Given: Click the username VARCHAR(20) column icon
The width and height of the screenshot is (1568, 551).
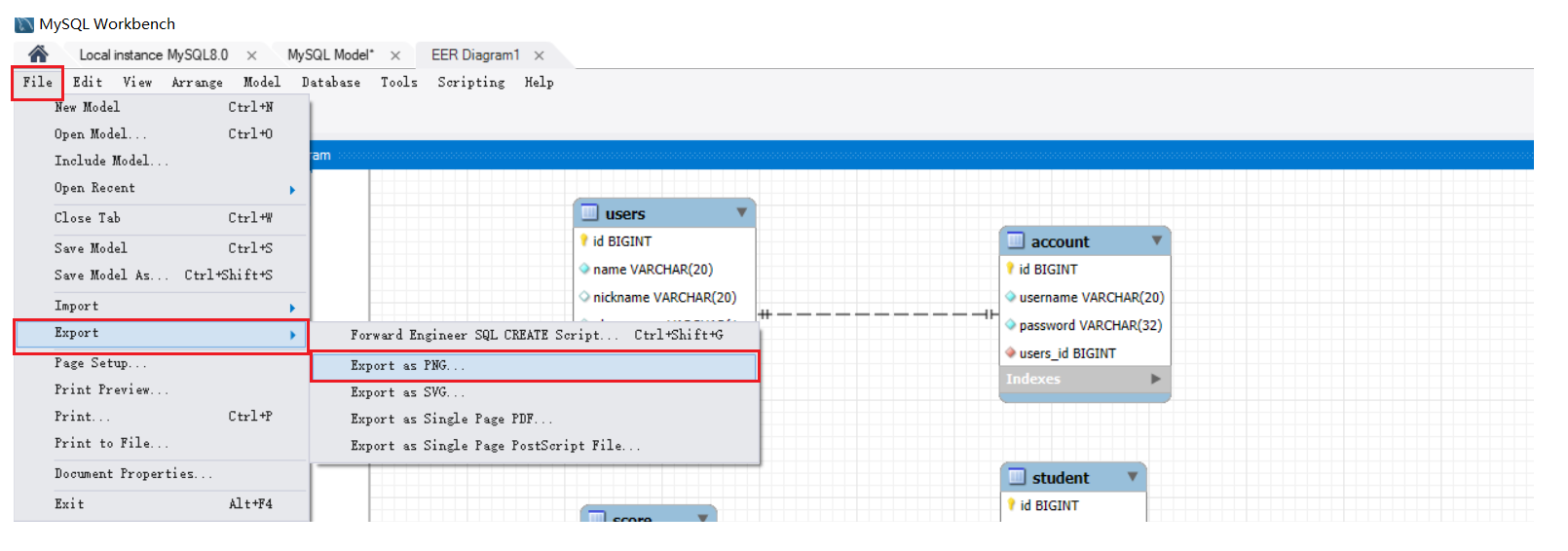Looking at the screenshot, I should click(x=1010, y=297).
